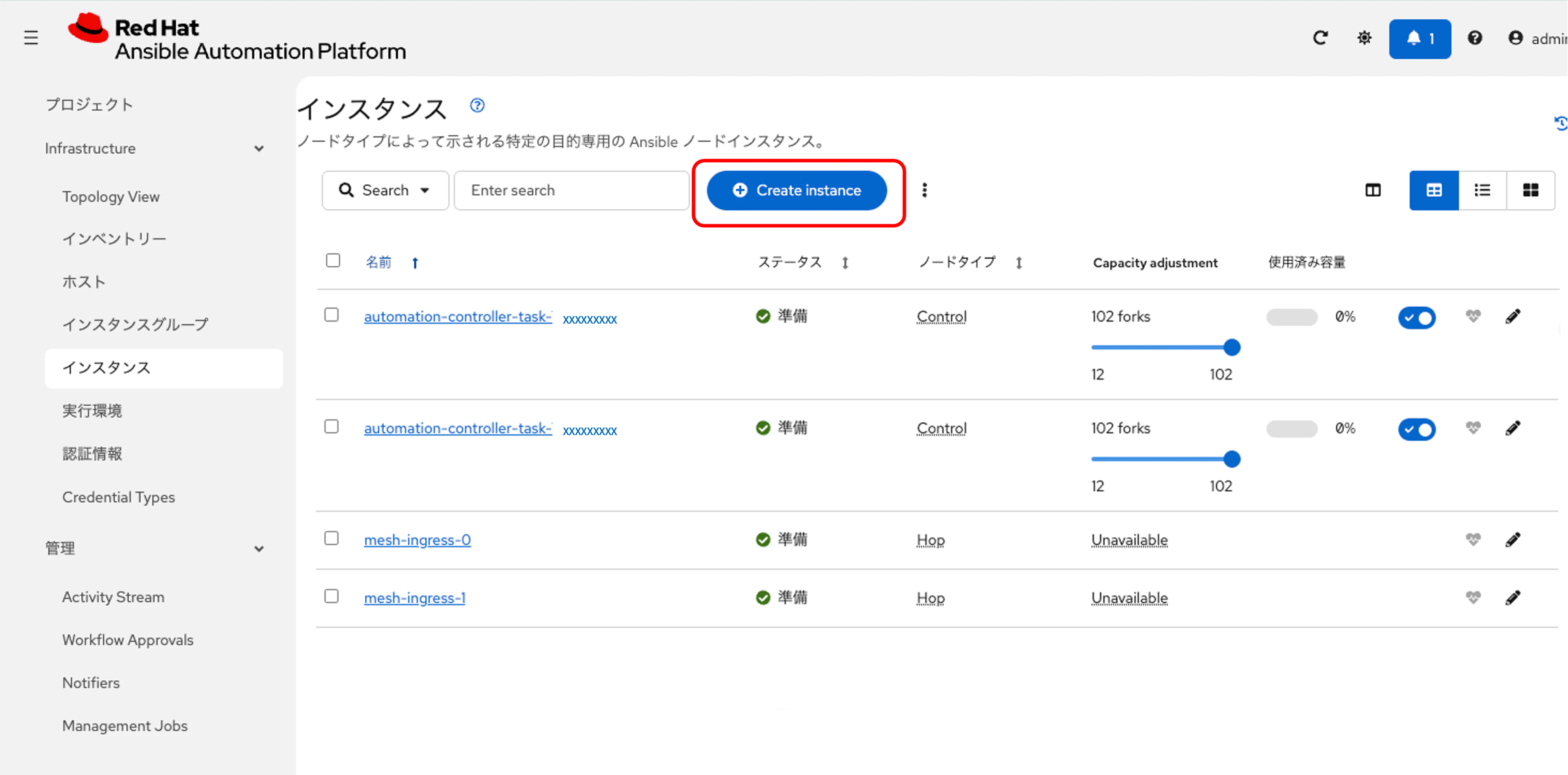
Task: Open the admin user account menu
Action: coord(1538,39)
